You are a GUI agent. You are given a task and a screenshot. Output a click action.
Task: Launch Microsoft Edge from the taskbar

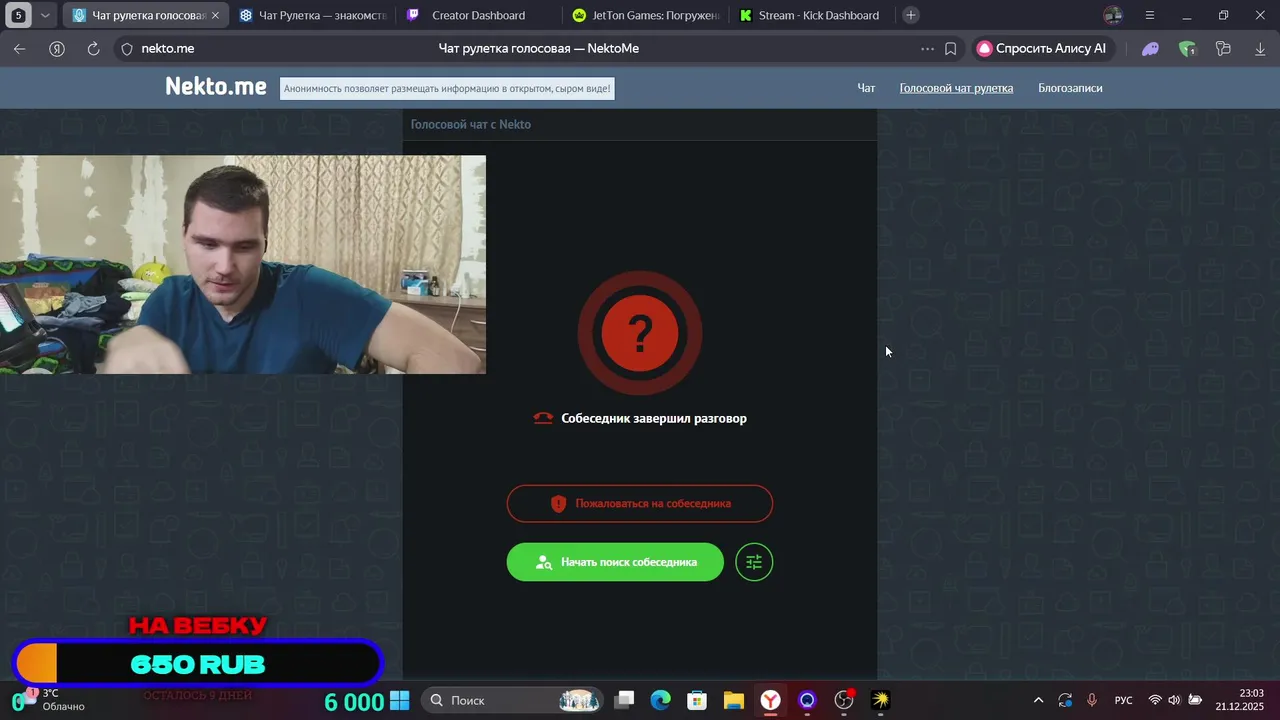(x=661, y=700)
